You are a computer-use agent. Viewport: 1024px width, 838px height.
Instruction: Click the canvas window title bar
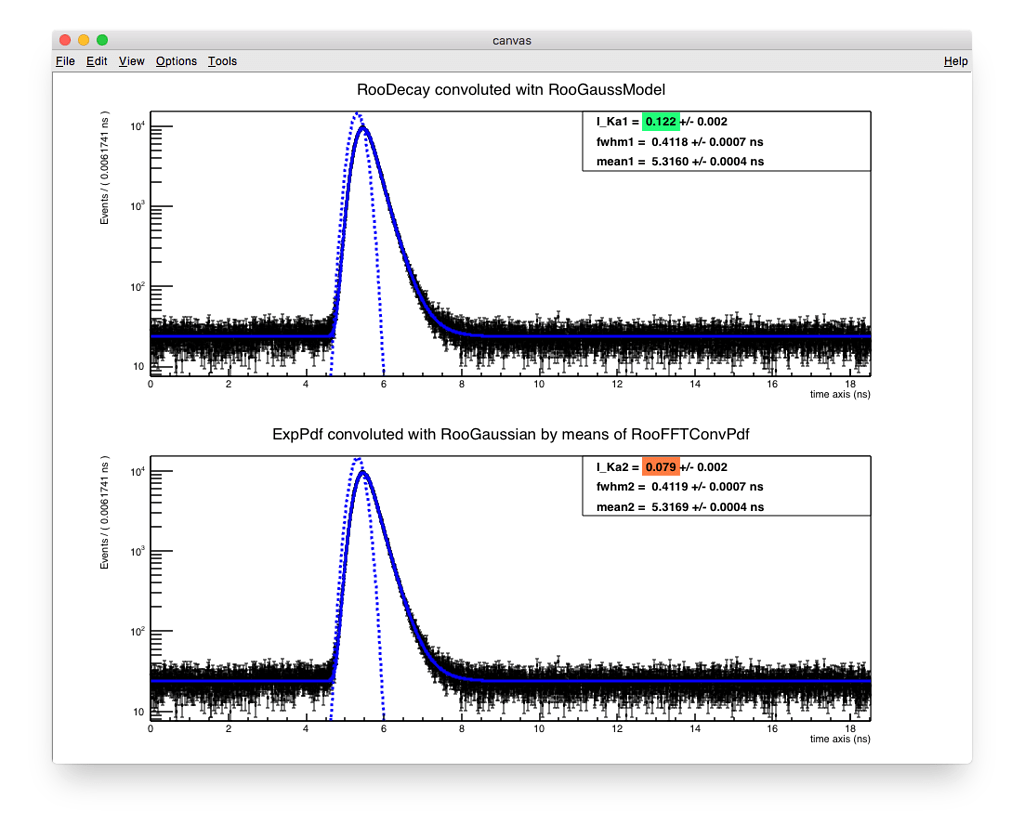512,40
